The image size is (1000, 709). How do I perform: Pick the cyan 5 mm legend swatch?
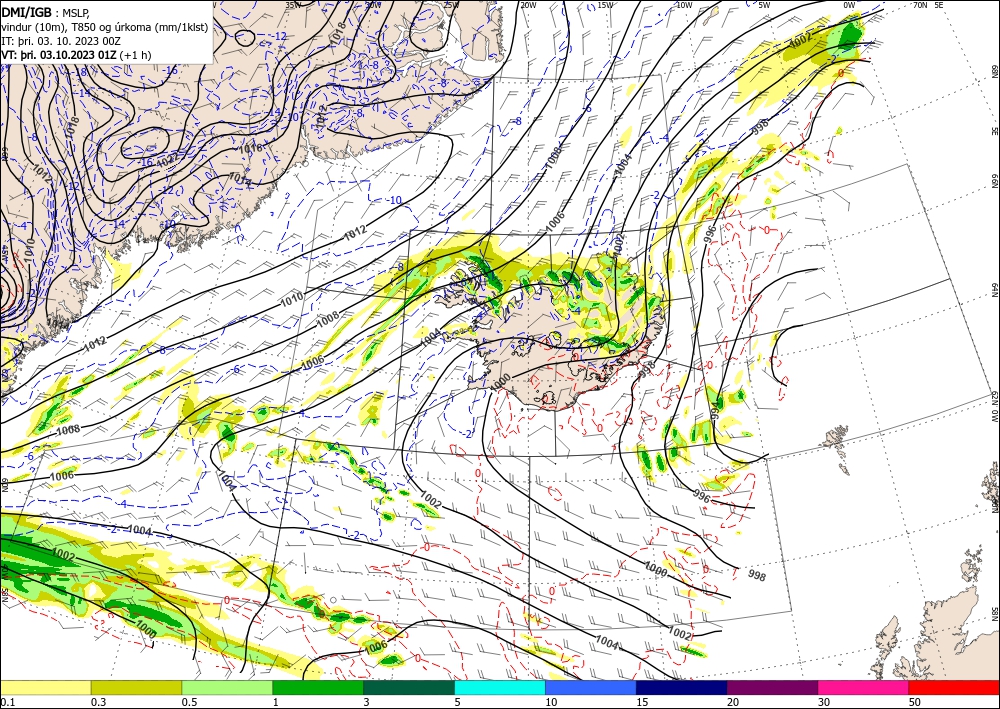(500, 687)
